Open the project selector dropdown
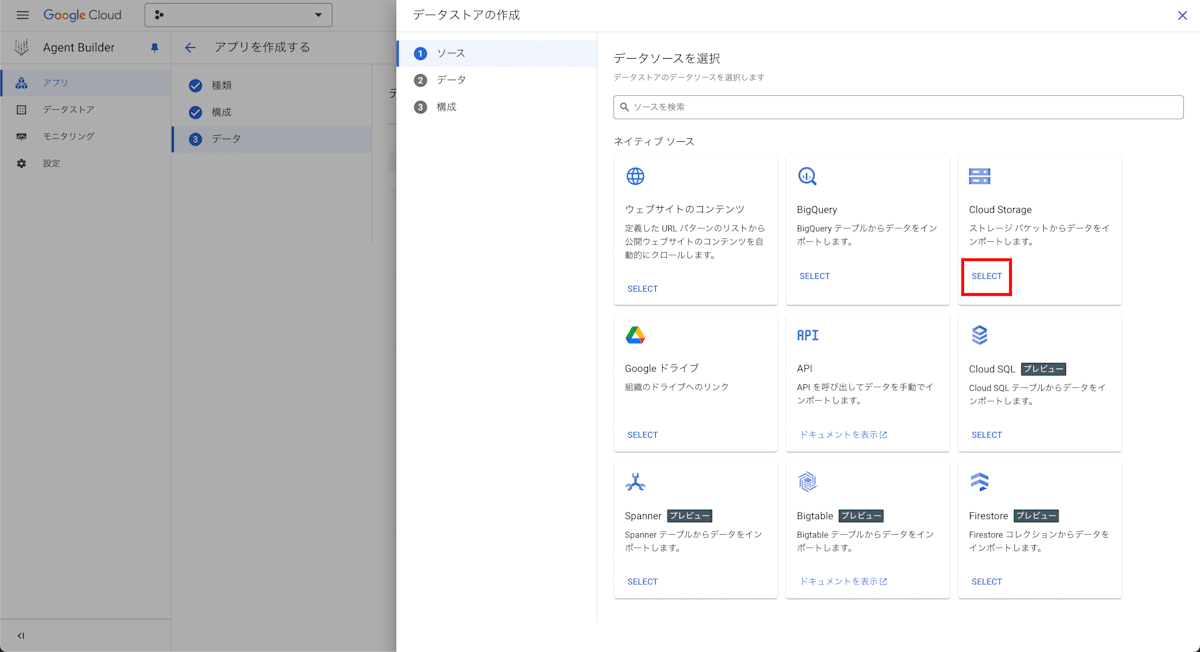Screen dimensions: 1200x652 [x=238, y=15]
